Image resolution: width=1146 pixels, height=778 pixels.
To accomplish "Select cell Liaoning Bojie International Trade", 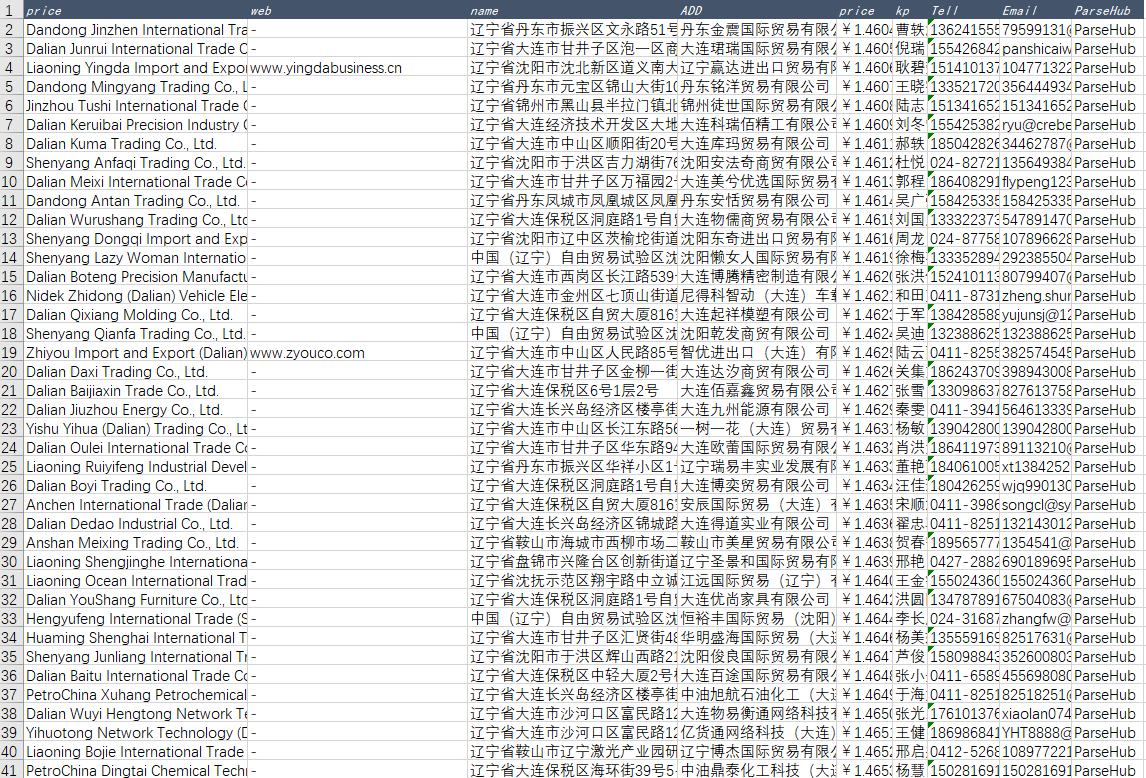I will [x=136, y=752].
